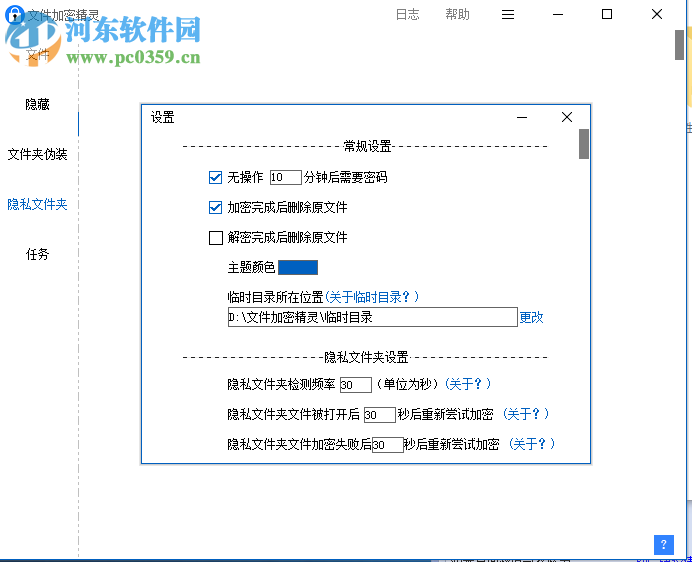Close the main application window
Viewport: 692px width, 562px height.
(x=657, y=14)
